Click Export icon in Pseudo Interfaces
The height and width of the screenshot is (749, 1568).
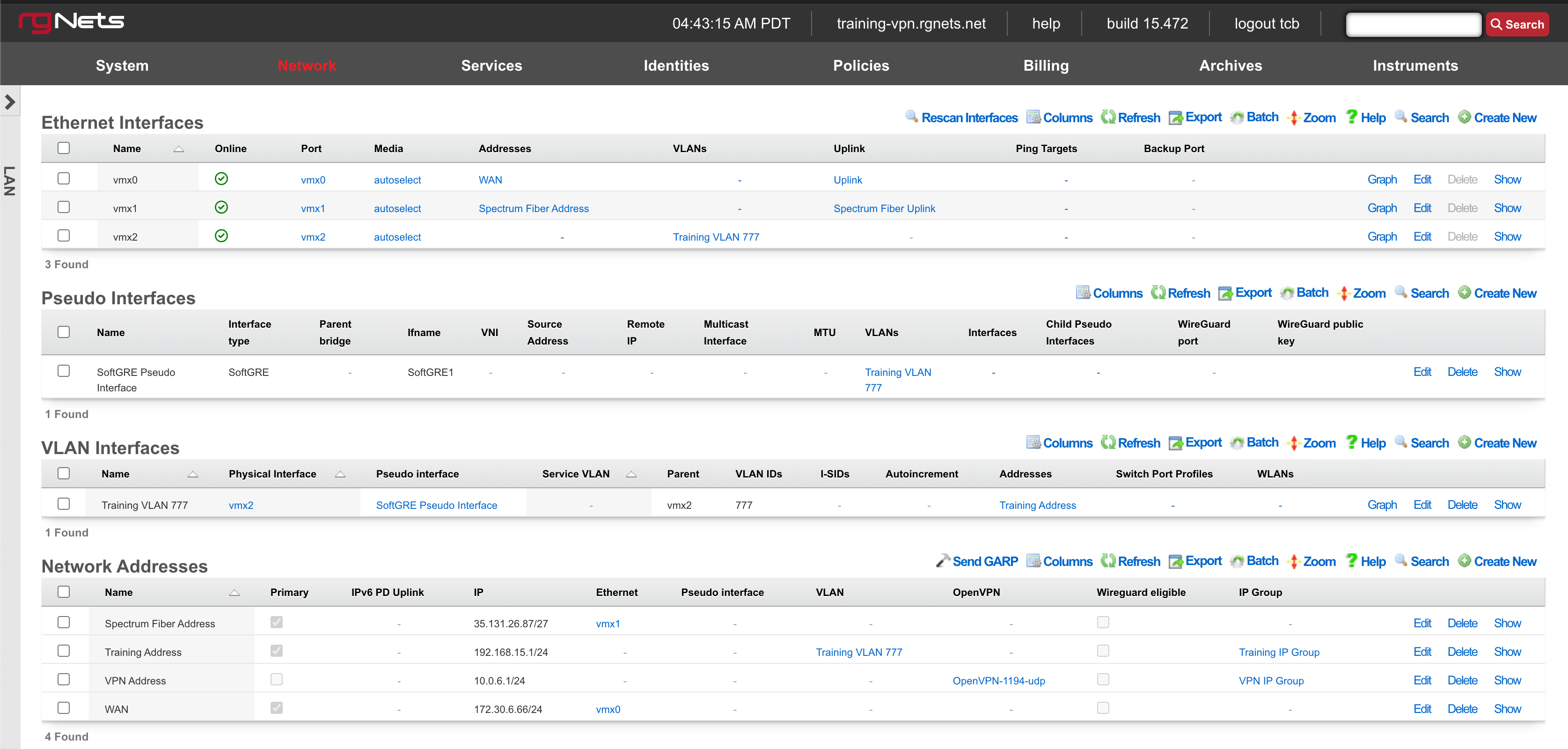[x=1225, y=292]
